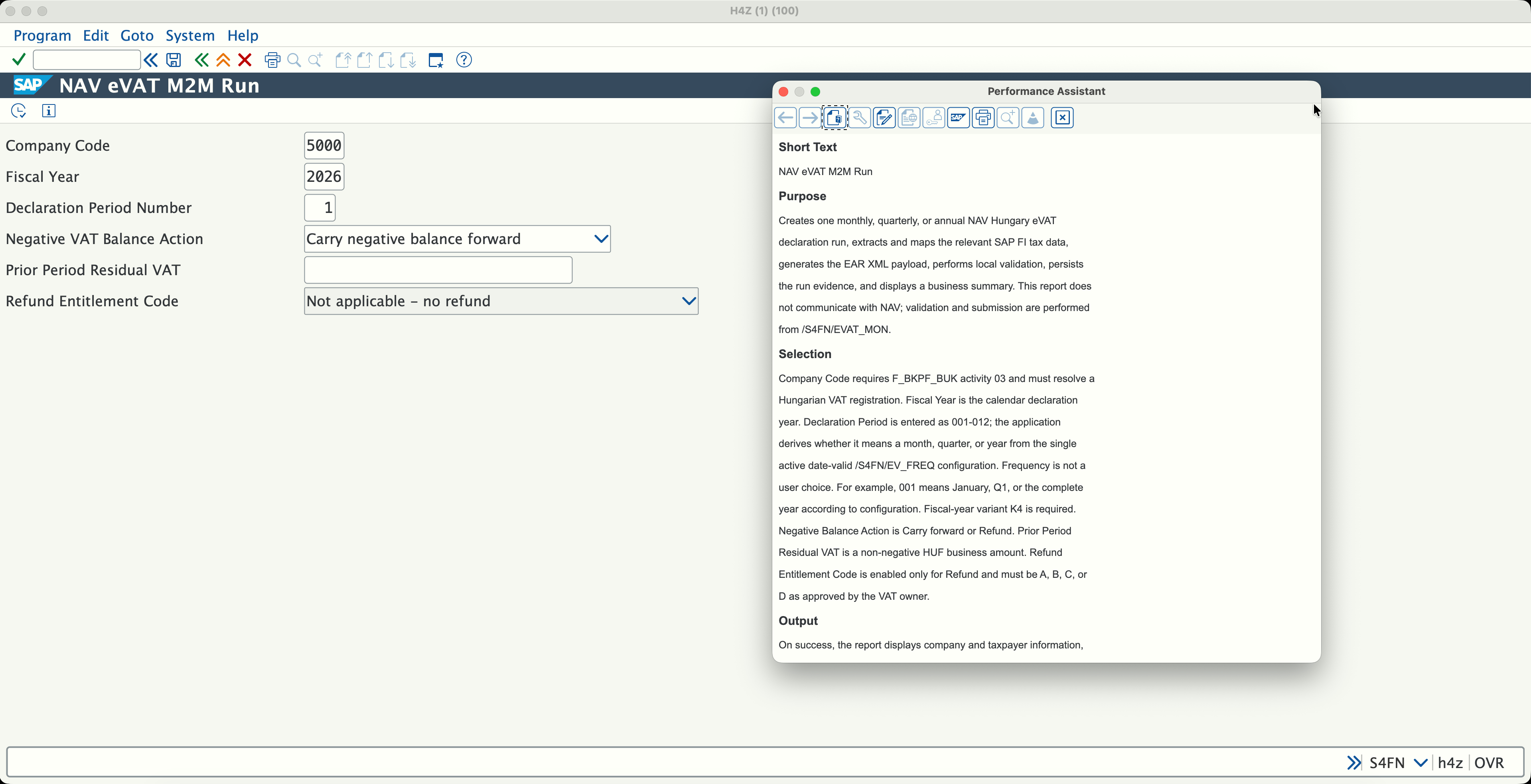Click the orange Exit up-arrows icon
Image resolution: width=1531 pixels, height=784 pixels.
pos(223,59)
